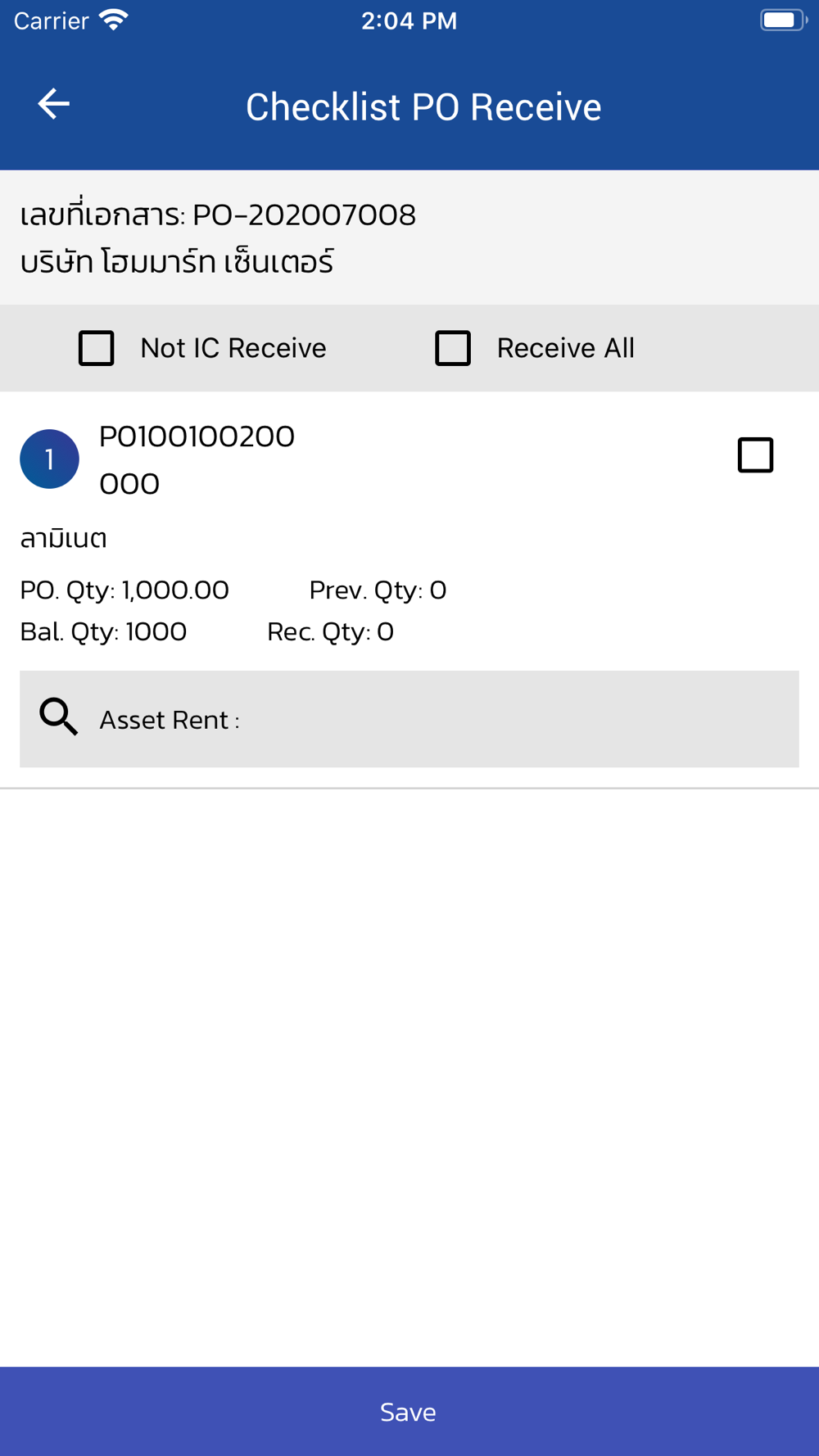Screen dimensions: 819x1456
Task: Tick the checkbox for item P0100100200000
Action: (755, 455)
